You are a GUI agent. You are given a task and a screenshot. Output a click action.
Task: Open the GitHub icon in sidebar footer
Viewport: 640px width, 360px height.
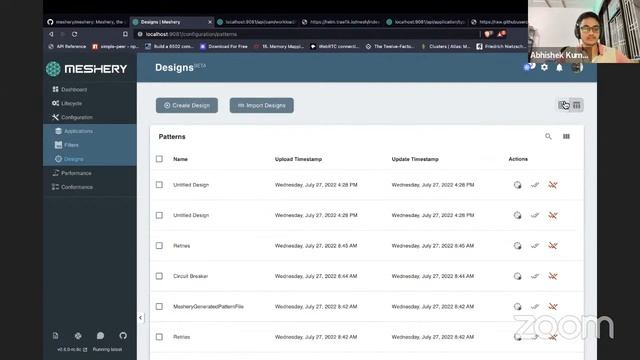(x=123, y=336)
